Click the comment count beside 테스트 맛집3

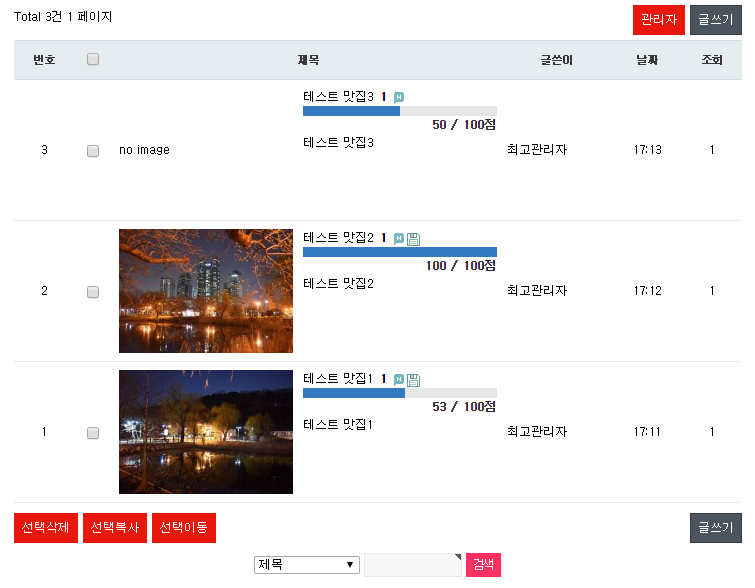pos(384,97)
